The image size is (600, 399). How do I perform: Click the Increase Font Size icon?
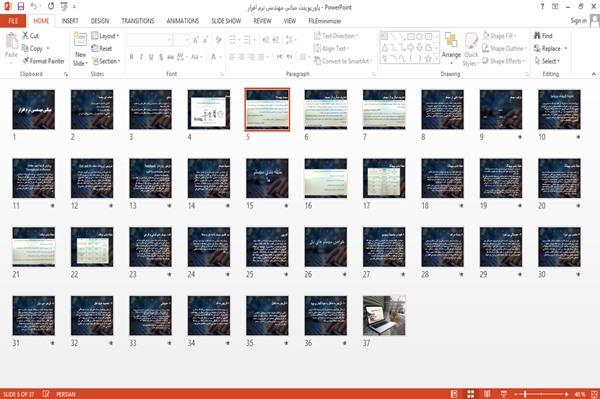(196, 40)
